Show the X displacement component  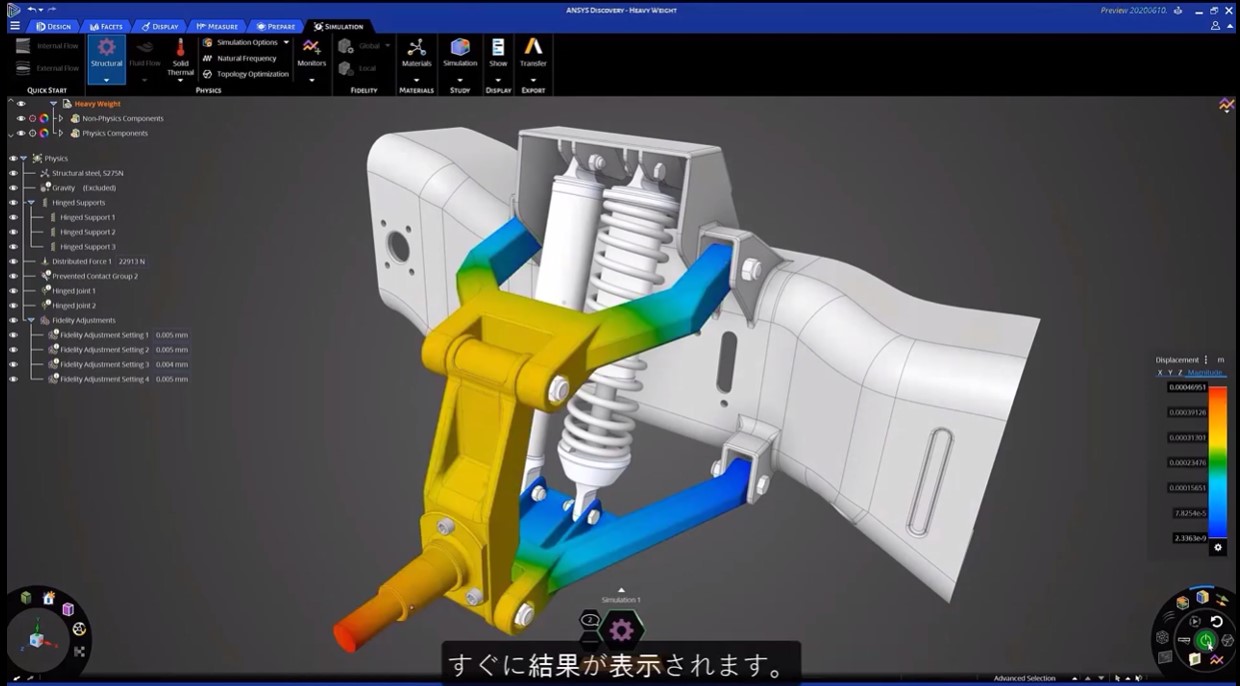click(1160, 373)
